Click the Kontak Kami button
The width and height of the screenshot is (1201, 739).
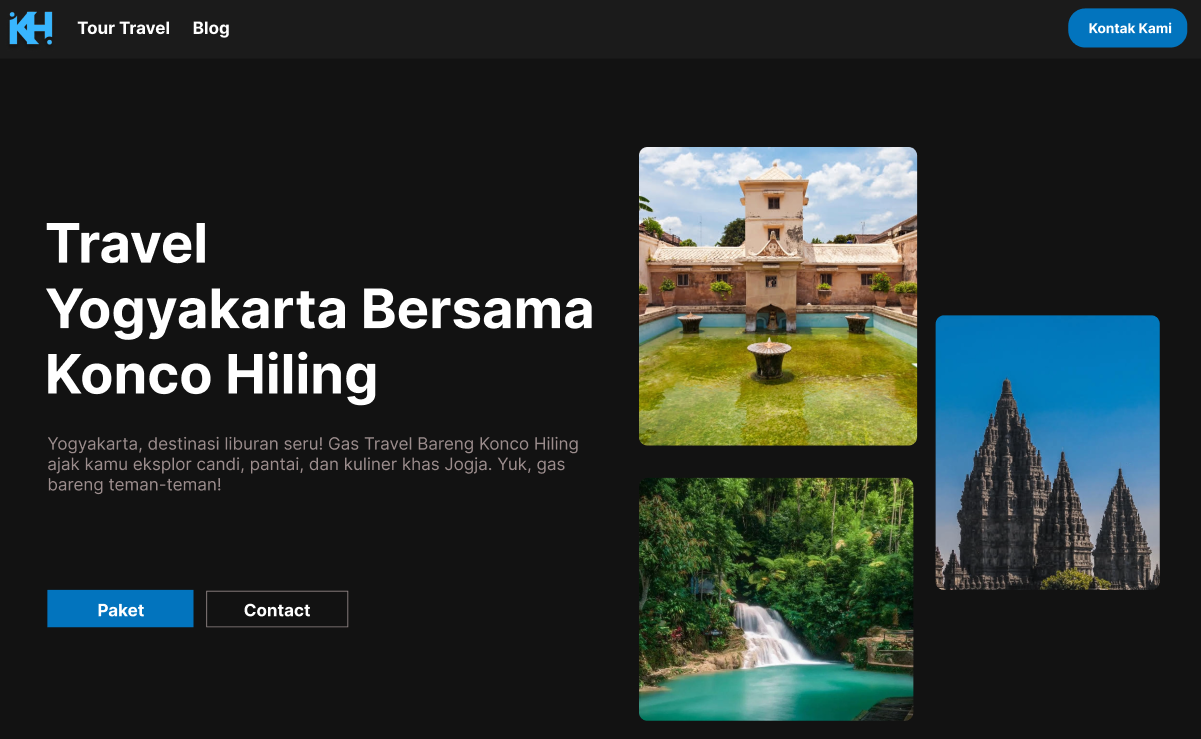tap(1128, 28)
